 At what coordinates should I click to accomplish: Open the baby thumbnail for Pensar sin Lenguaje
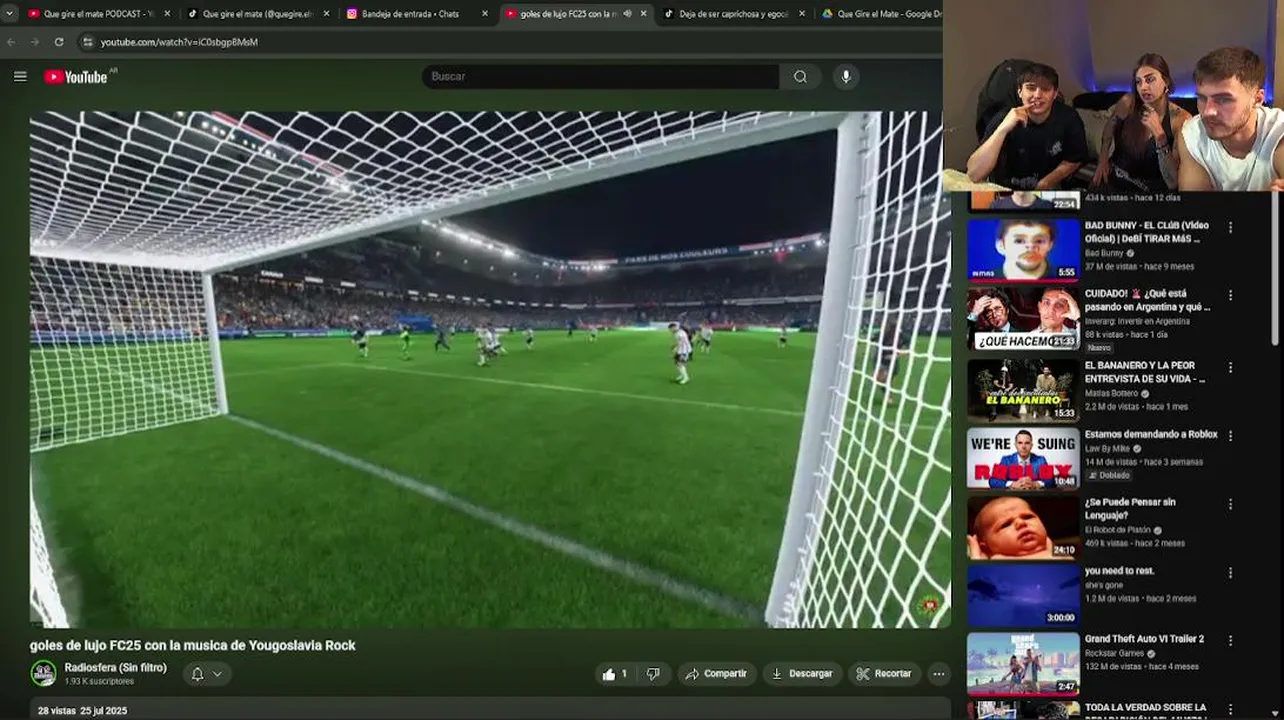click(1023, 528)
